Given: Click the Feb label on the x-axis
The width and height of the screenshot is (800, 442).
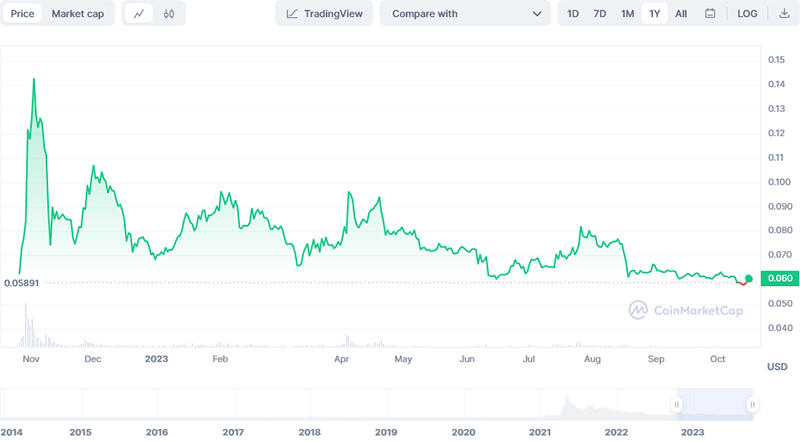Looking at the screenshot, I should pos(220,359).
